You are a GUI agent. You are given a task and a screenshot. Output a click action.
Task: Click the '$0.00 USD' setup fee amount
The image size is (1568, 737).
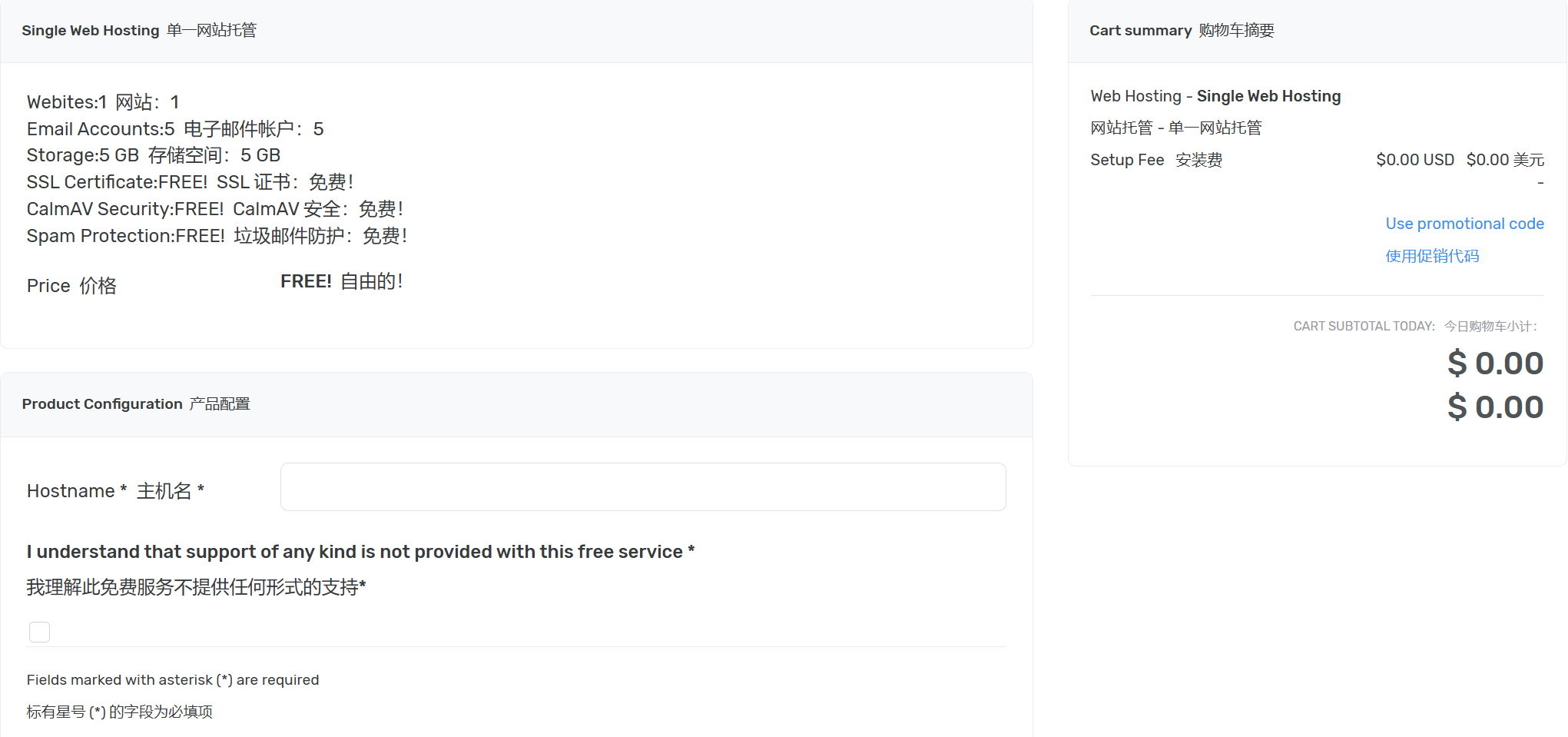pyautogui.click(x=1414, y=160)
